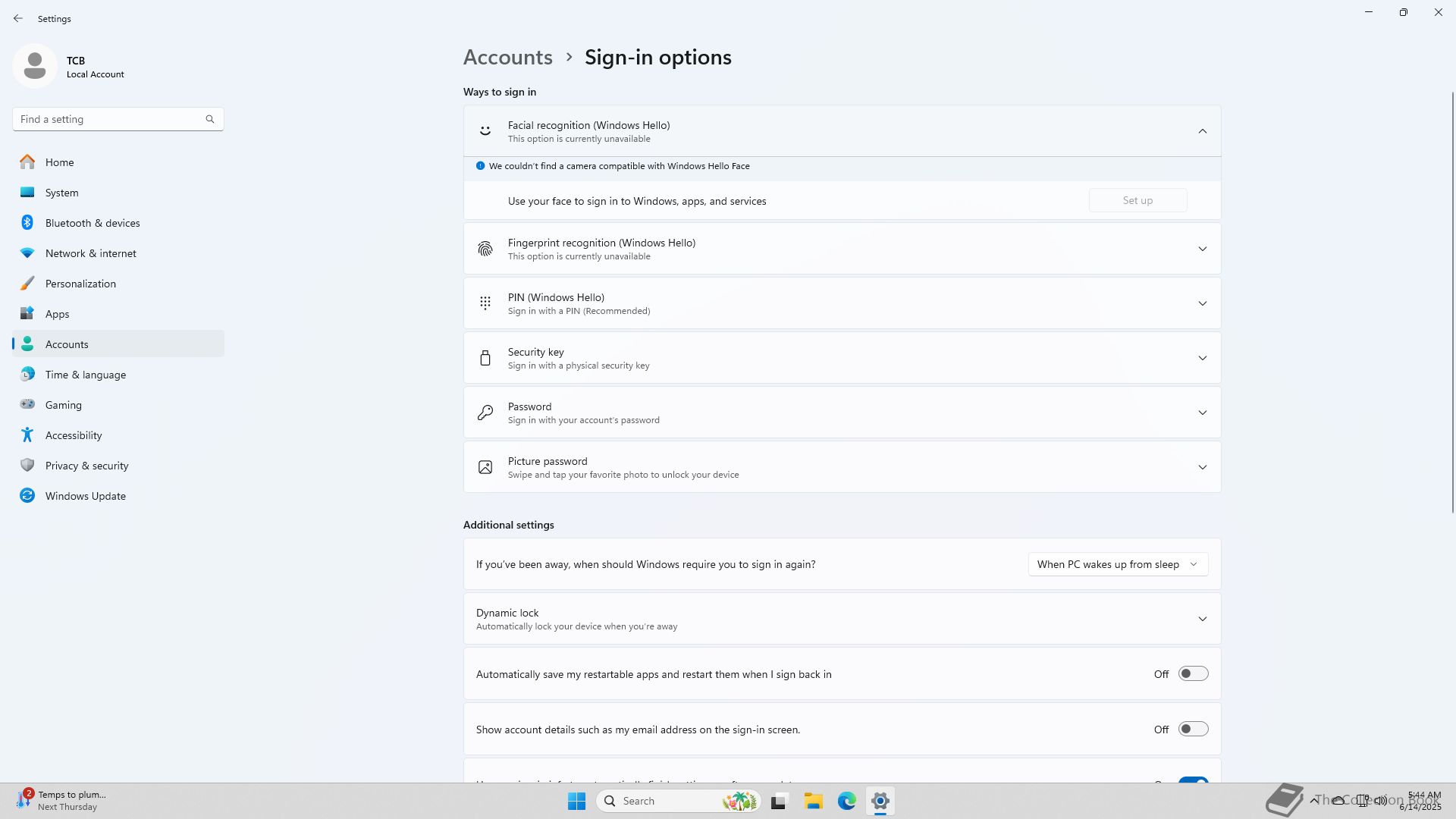Select Personalization from the sidebar
Viewport: 1456px width, 819px height.
(80, 284)
